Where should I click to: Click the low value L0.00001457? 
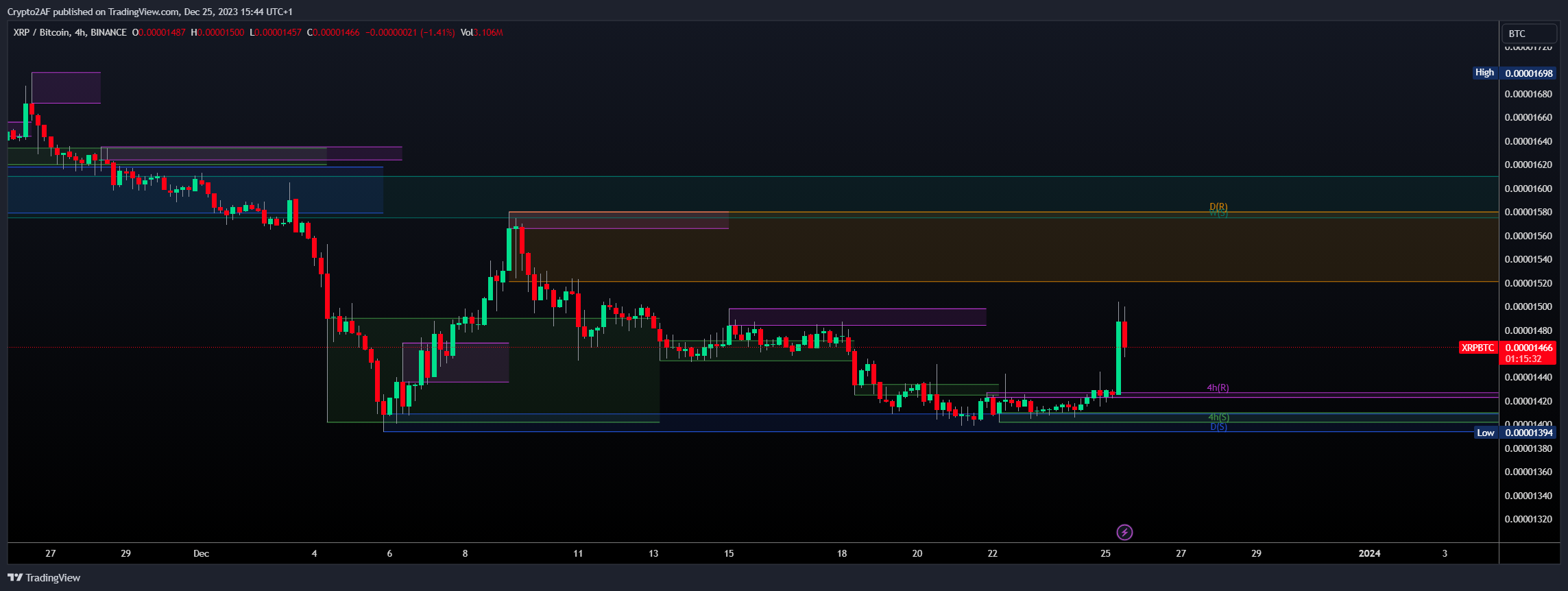point(276,32)
